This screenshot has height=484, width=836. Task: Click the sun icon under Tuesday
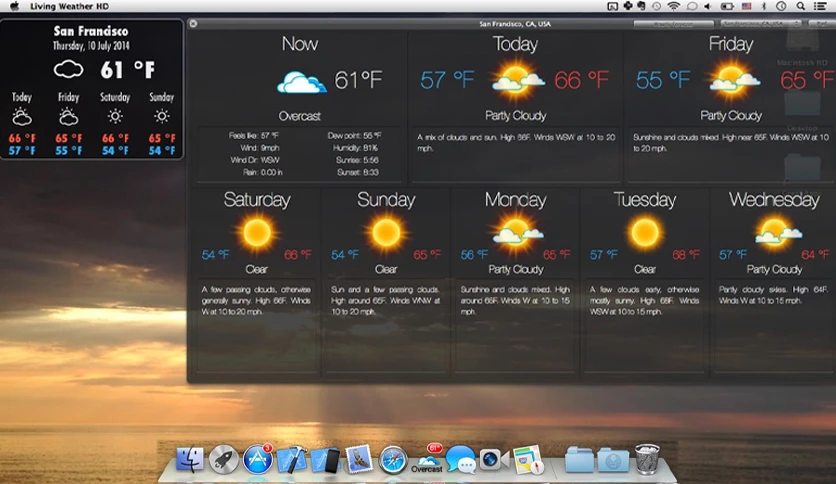[645, 233]
